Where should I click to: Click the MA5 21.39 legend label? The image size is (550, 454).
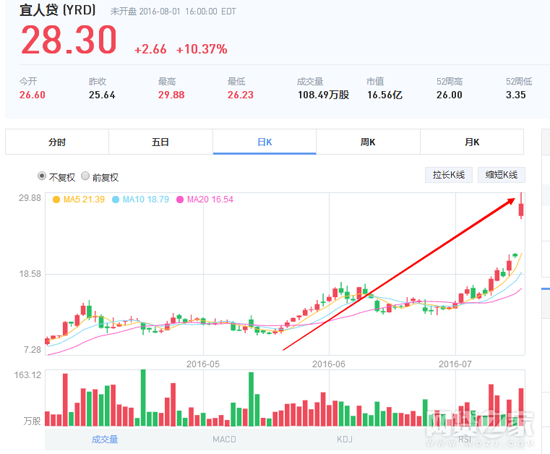pos(84,200)
